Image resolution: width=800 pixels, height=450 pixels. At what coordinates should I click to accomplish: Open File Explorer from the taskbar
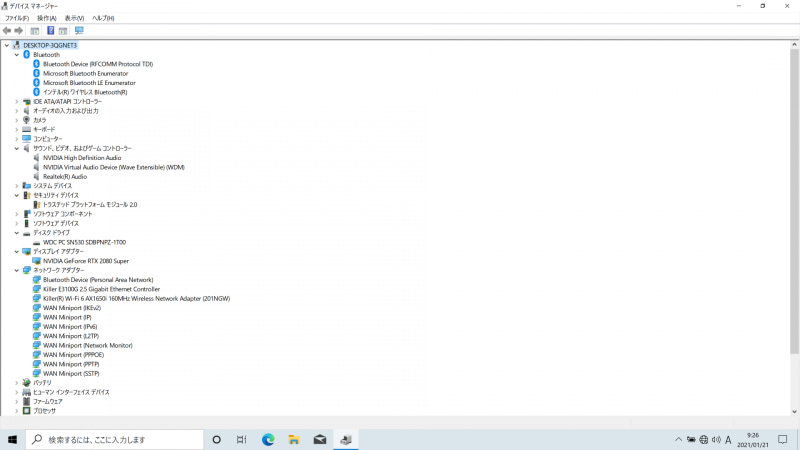[x=294, y=439]
